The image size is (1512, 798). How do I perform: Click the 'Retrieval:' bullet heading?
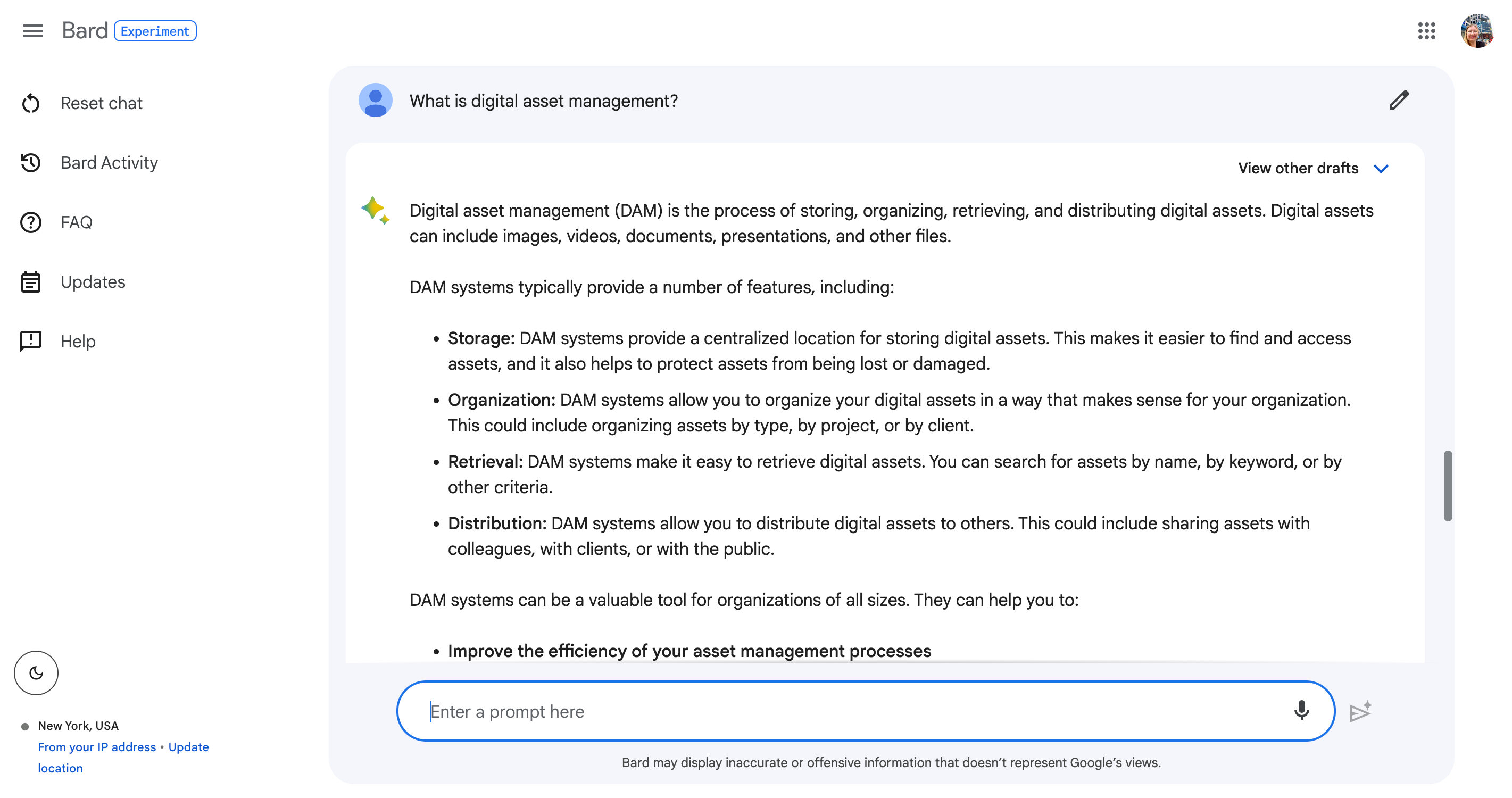(485, 462)
